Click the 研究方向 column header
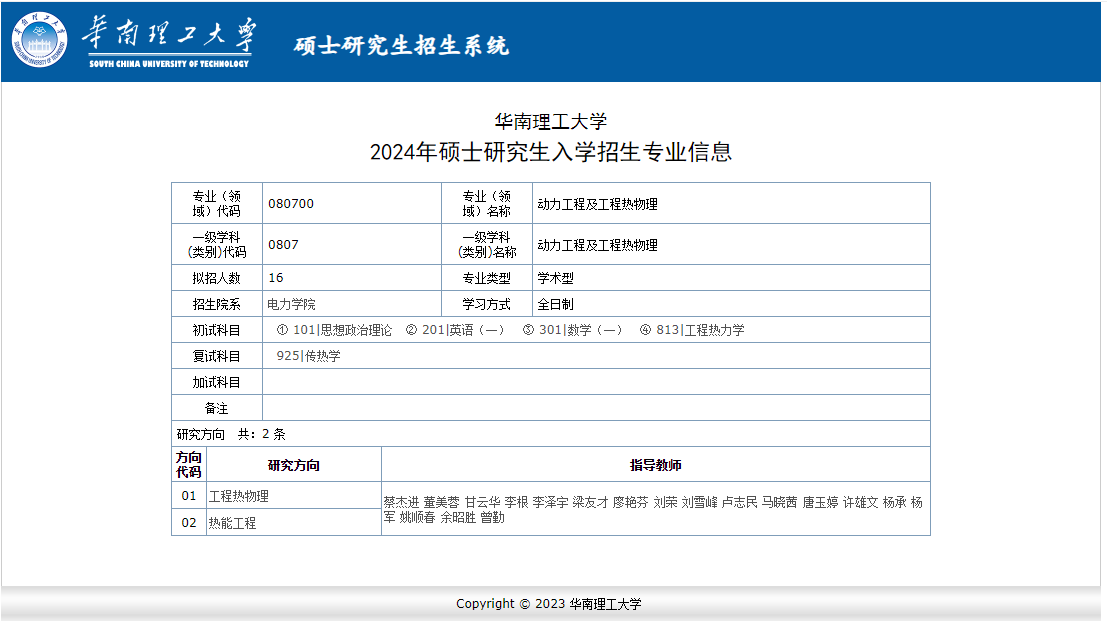This screenshot has width=1107, height=621. 294,466
